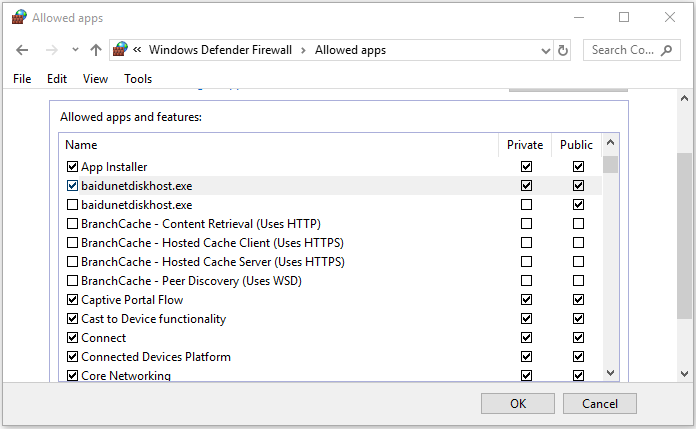This screenshot has width=696, height=429.
Task: Click the Private column header
Action: pyautogui.click(x=525, y=145)
